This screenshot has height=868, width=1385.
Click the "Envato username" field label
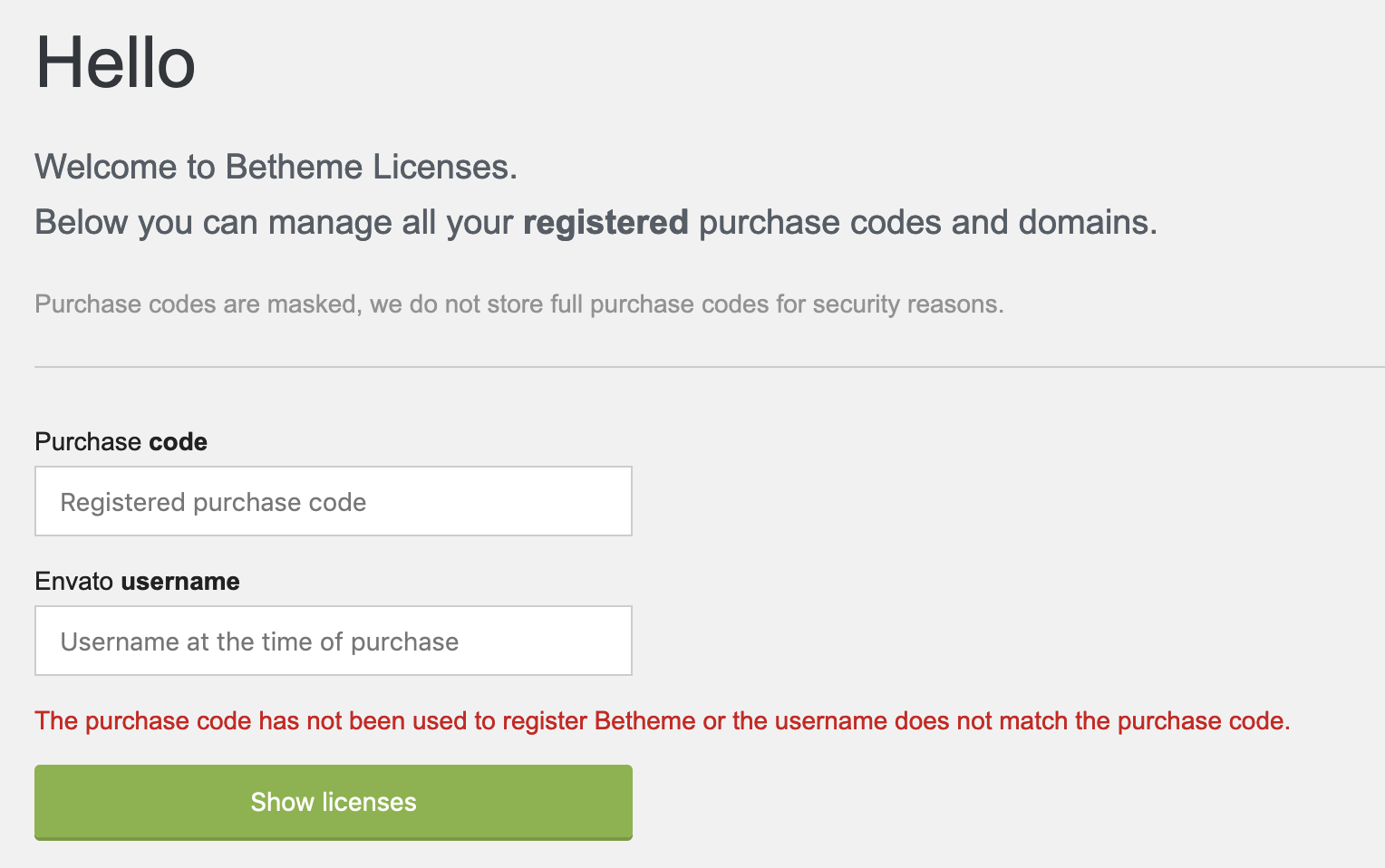click(x=137, y=581)
